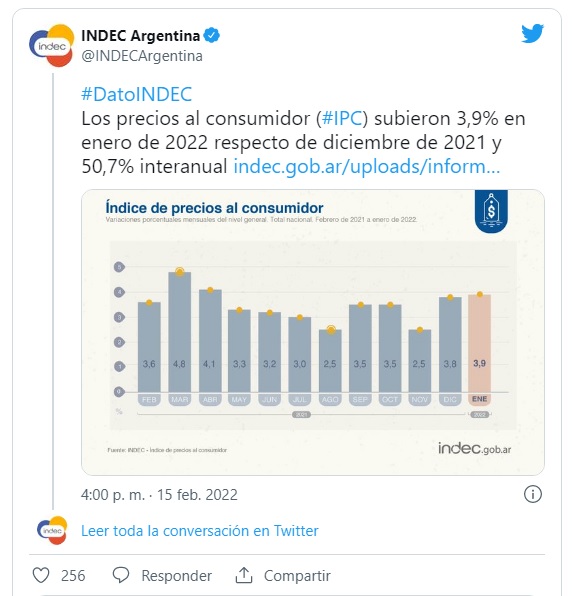Click the INDEC Argentina account name
The image size is (574, 596).
click(140, 36)
